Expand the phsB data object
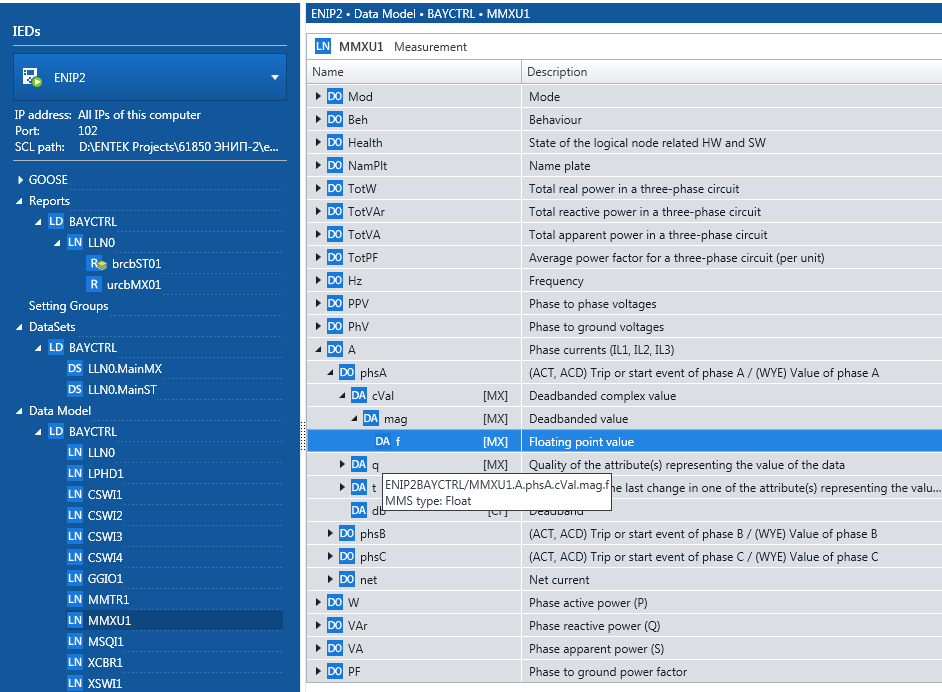 331,534
